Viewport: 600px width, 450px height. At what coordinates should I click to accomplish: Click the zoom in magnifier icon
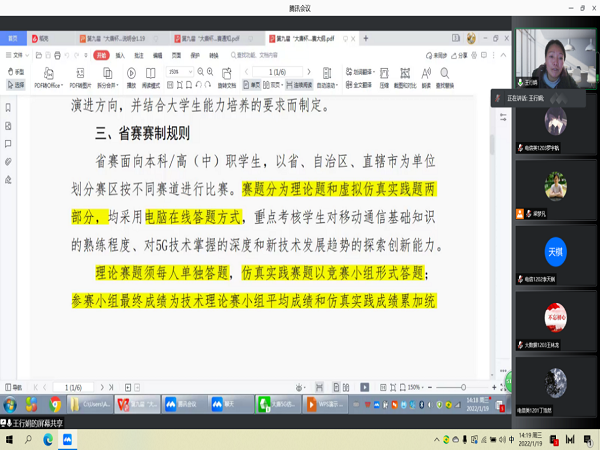coord(210,72)
